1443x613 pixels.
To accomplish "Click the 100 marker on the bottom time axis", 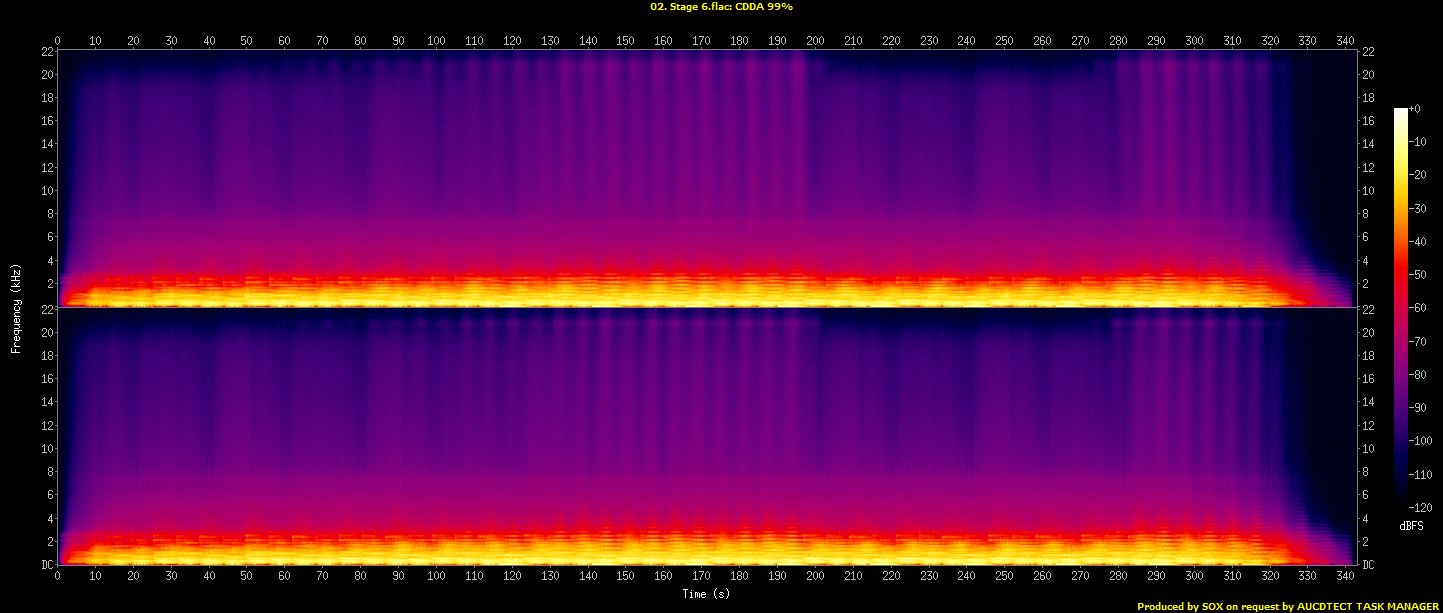I will [x=436, y=576].
